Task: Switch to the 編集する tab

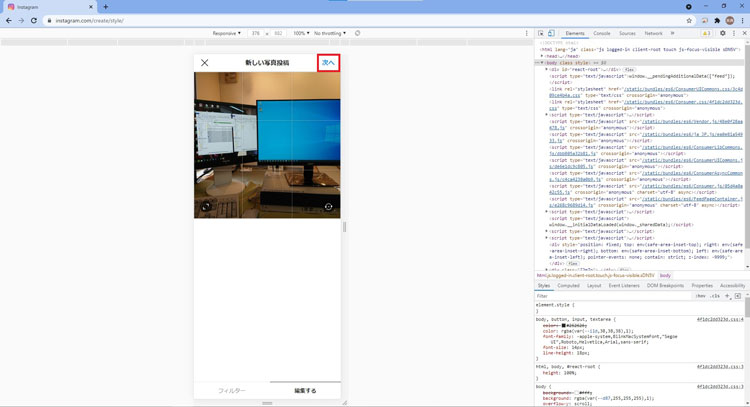Action: (305, 391)
